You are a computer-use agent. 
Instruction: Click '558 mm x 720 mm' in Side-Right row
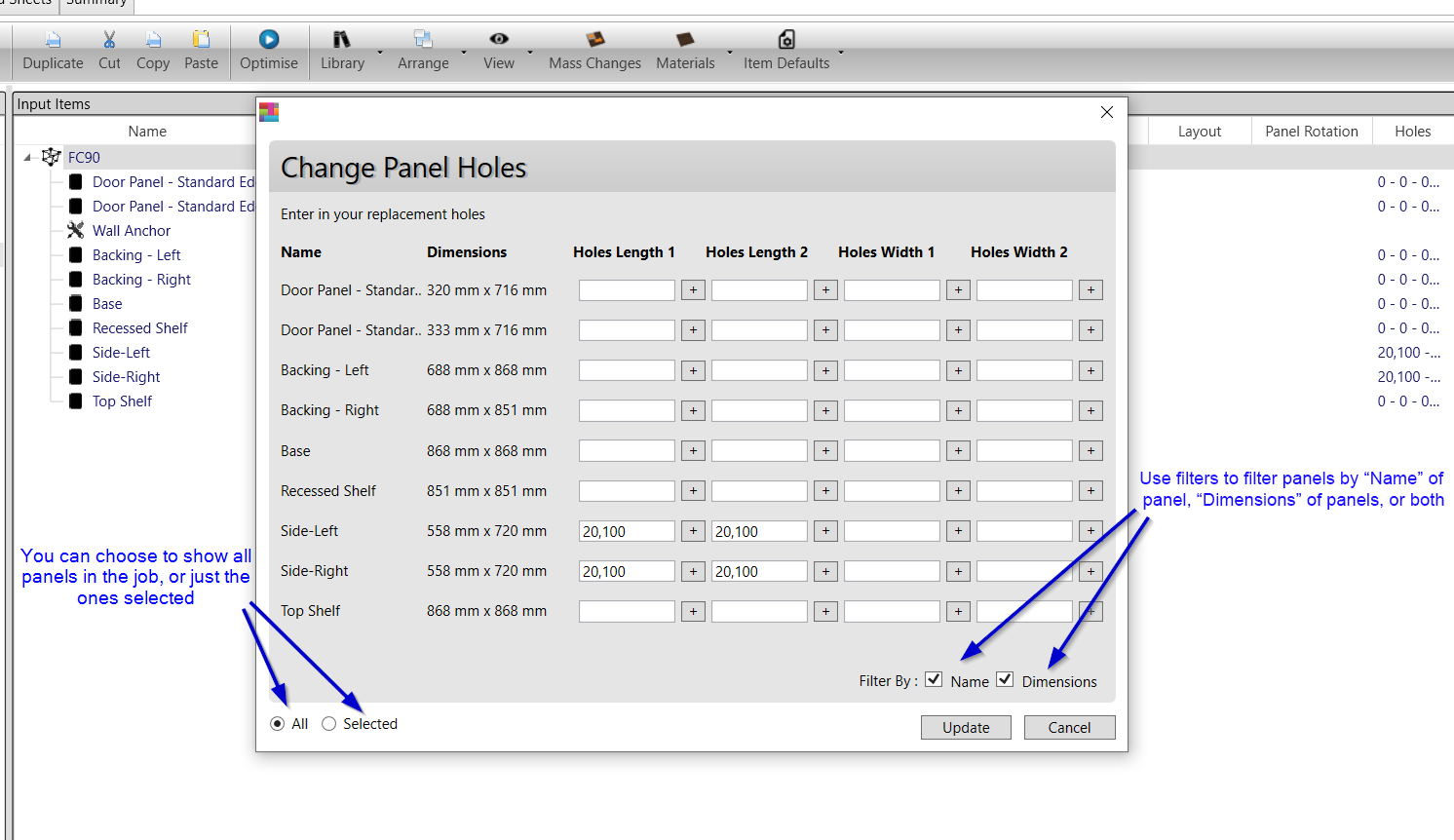[486, 571]
